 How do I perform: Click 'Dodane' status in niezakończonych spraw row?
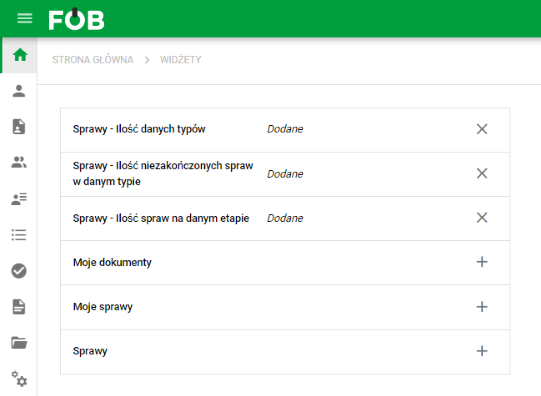tap(285, 174)
